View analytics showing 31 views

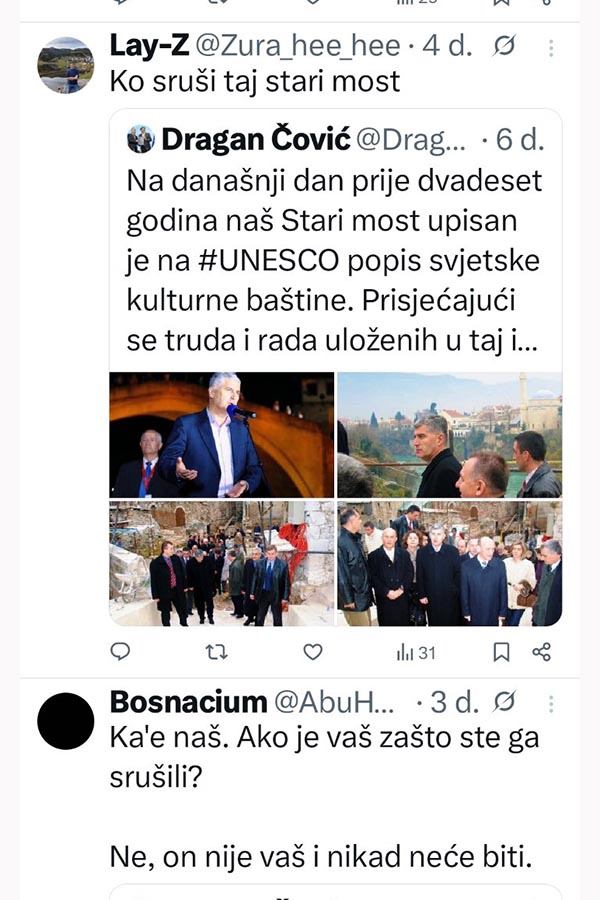(x=416, y=653)
